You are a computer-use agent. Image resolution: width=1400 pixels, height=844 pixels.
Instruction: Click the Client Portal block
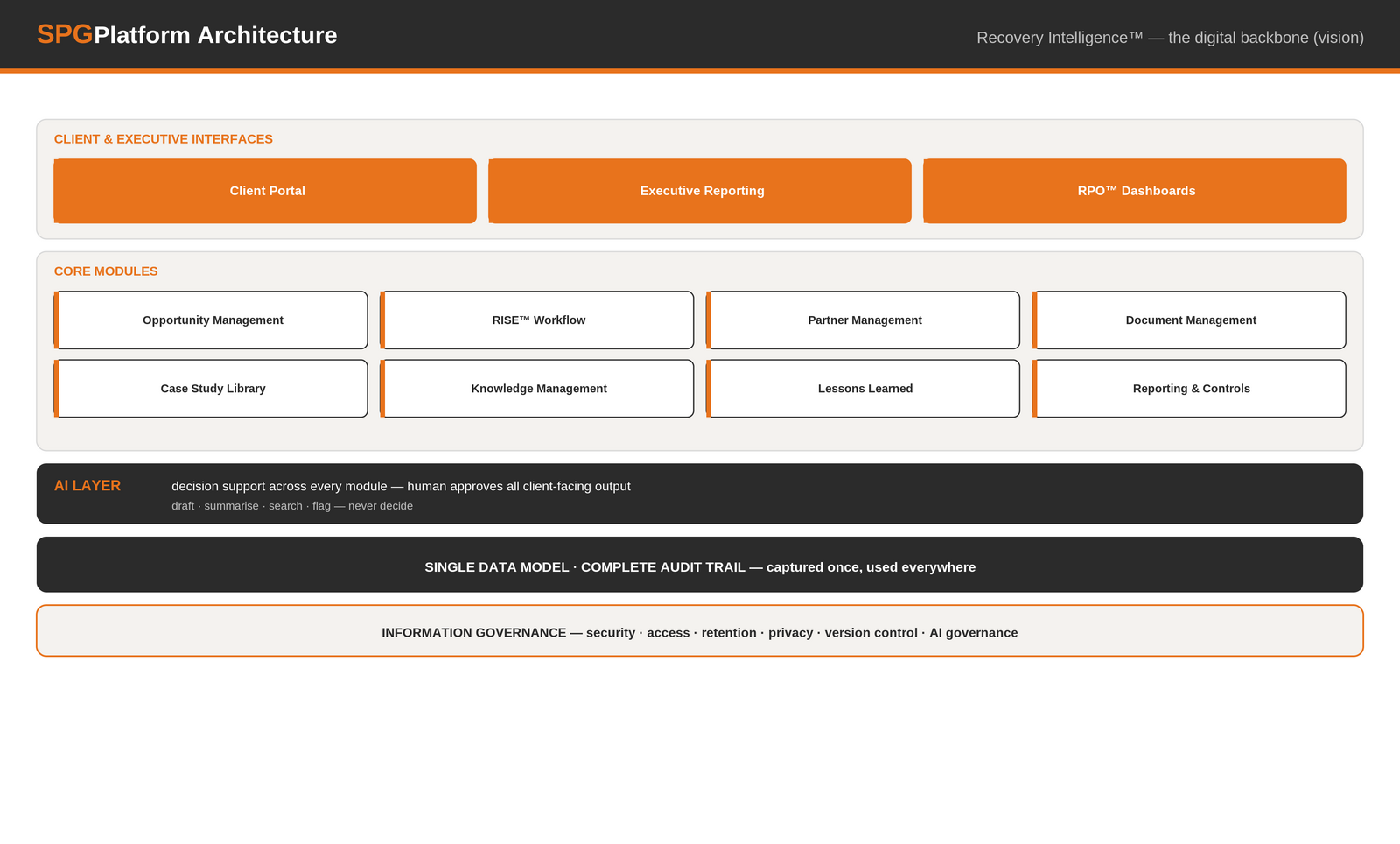click(265, 191)
